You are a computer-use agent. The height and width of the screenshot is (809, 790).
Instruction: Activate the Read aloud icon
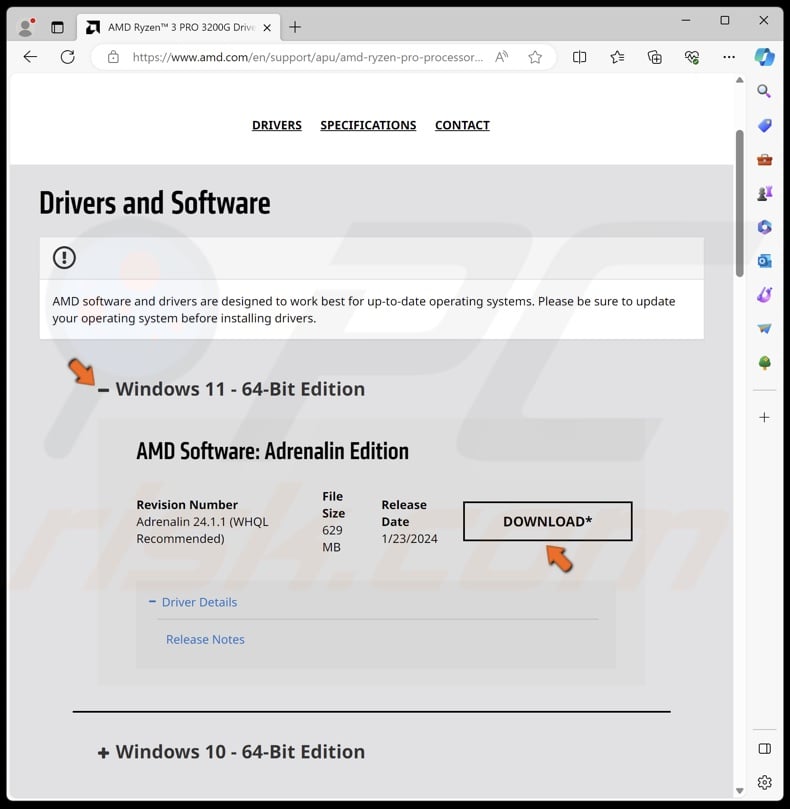(501, 57)
